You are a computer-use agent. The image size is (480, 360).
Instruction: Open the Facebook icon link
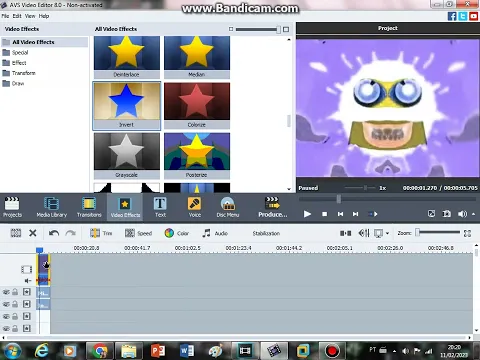tap(452, 16)
